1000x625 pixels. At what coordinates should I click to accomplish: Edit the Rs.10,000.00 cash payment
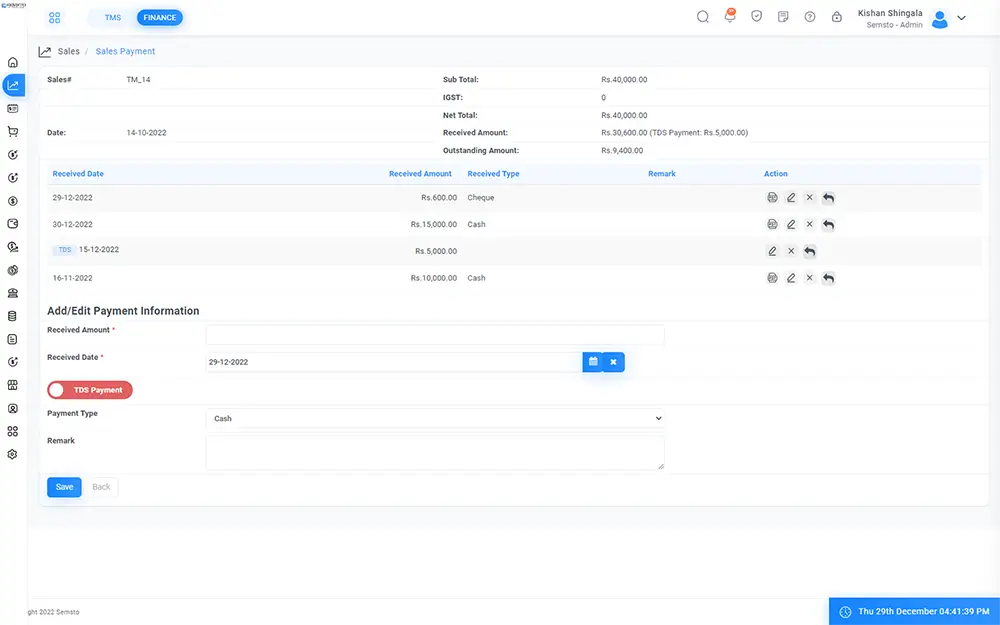791,278
